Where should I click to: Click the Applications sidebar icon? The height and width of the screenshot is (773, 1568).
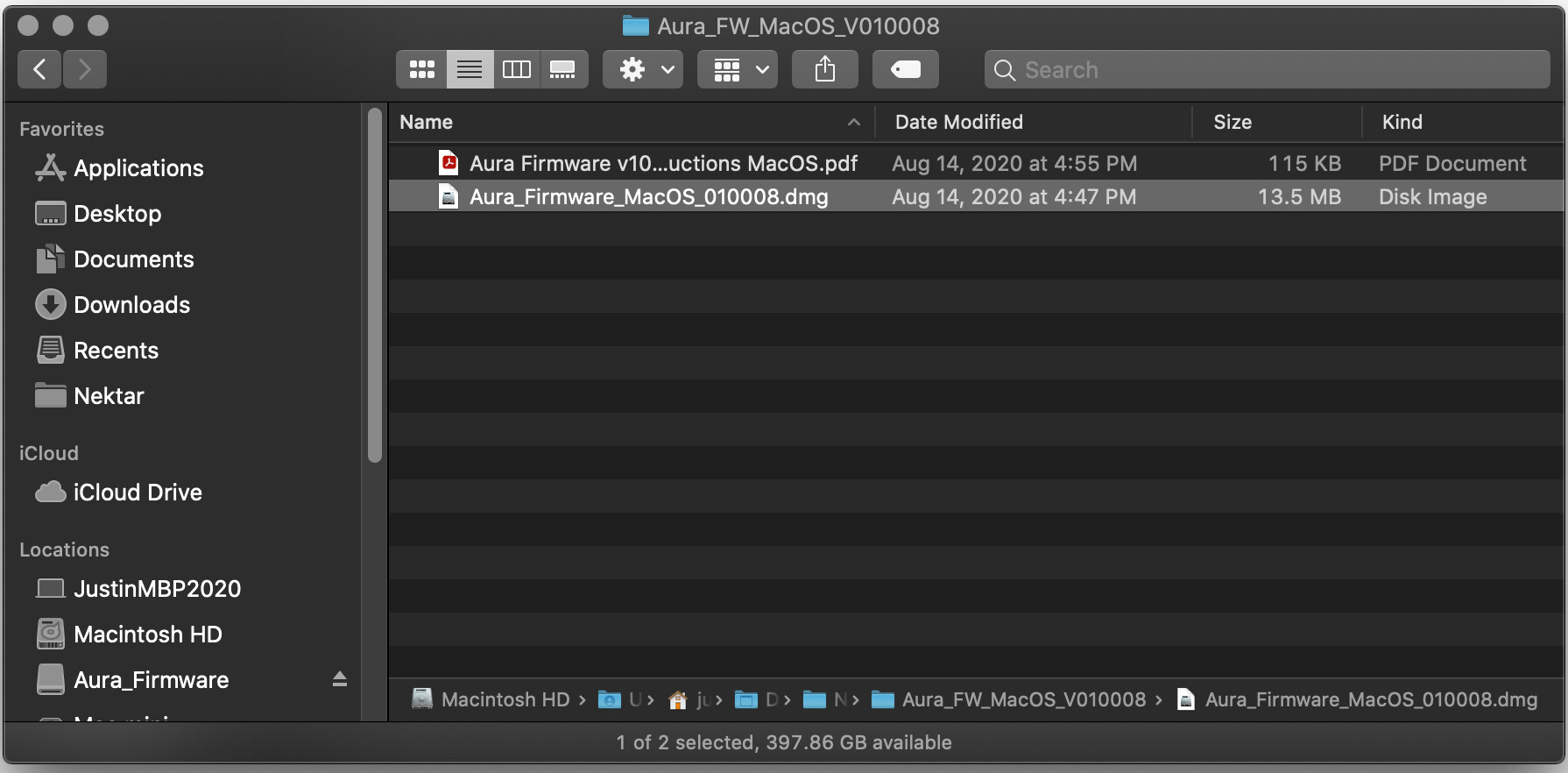[51, 167]
